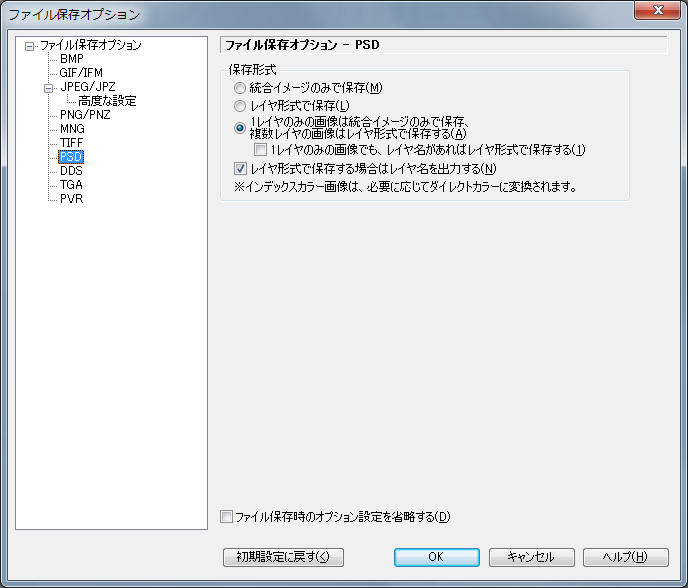Select TIFF in the format tree
The image size is (688, 588).
pos(72,143)
